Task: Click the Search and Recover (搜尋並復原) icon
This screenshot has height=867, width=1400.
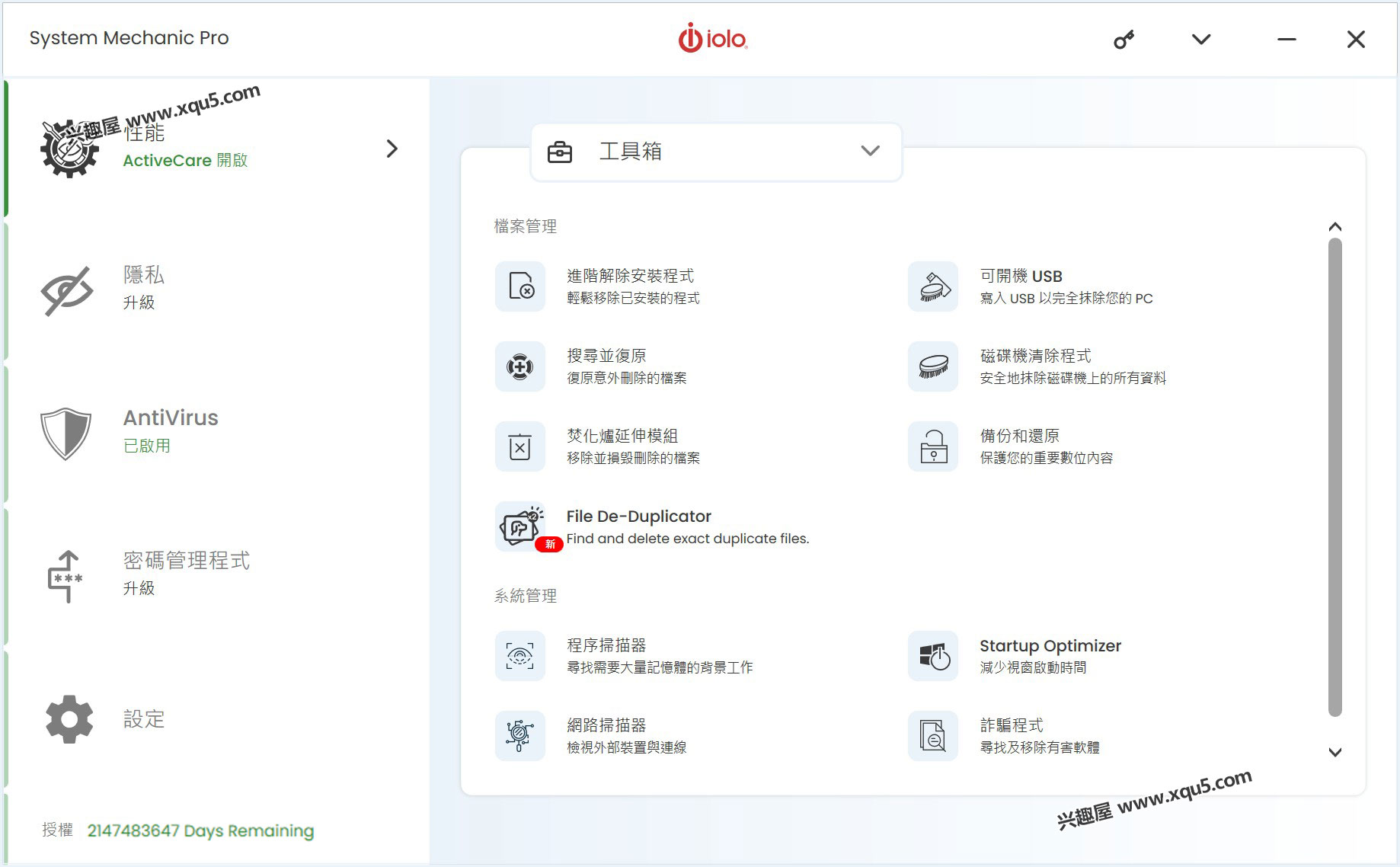Action: click(x=520, y=366)
